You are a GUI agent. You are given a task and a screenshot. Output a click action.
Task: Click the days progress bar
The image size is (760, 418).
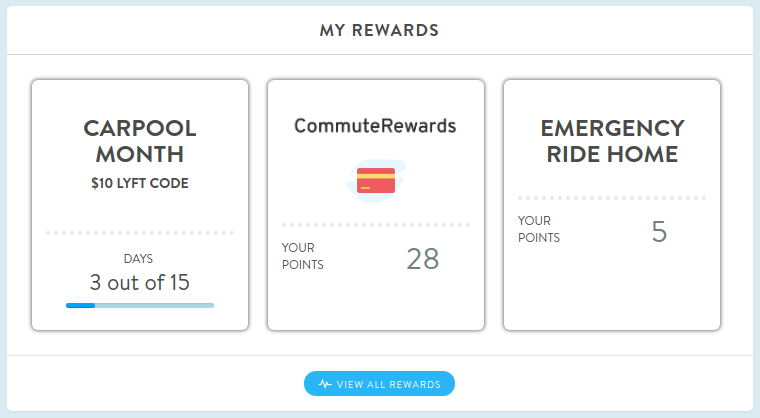pyautogui.click(x=140, y=305)
